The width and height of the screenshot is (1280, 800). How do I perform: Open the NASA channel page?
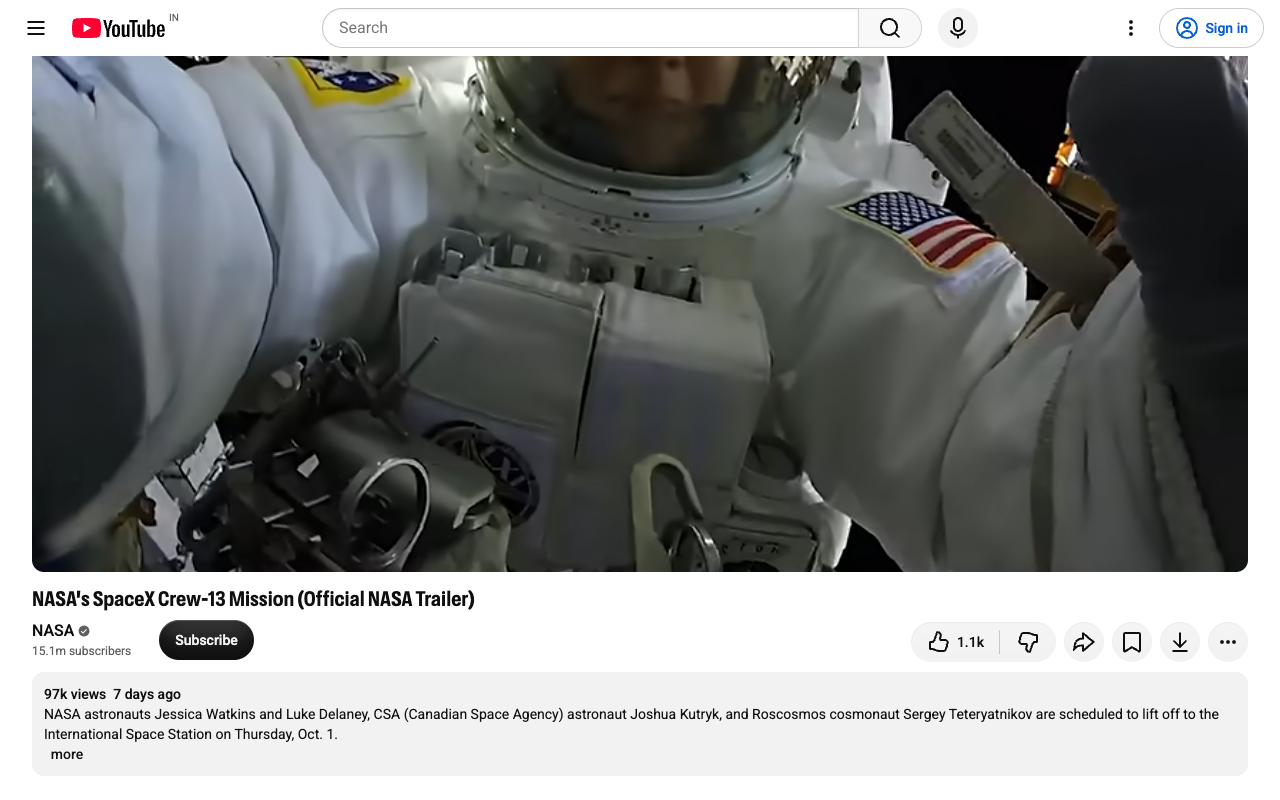point(53,631)
